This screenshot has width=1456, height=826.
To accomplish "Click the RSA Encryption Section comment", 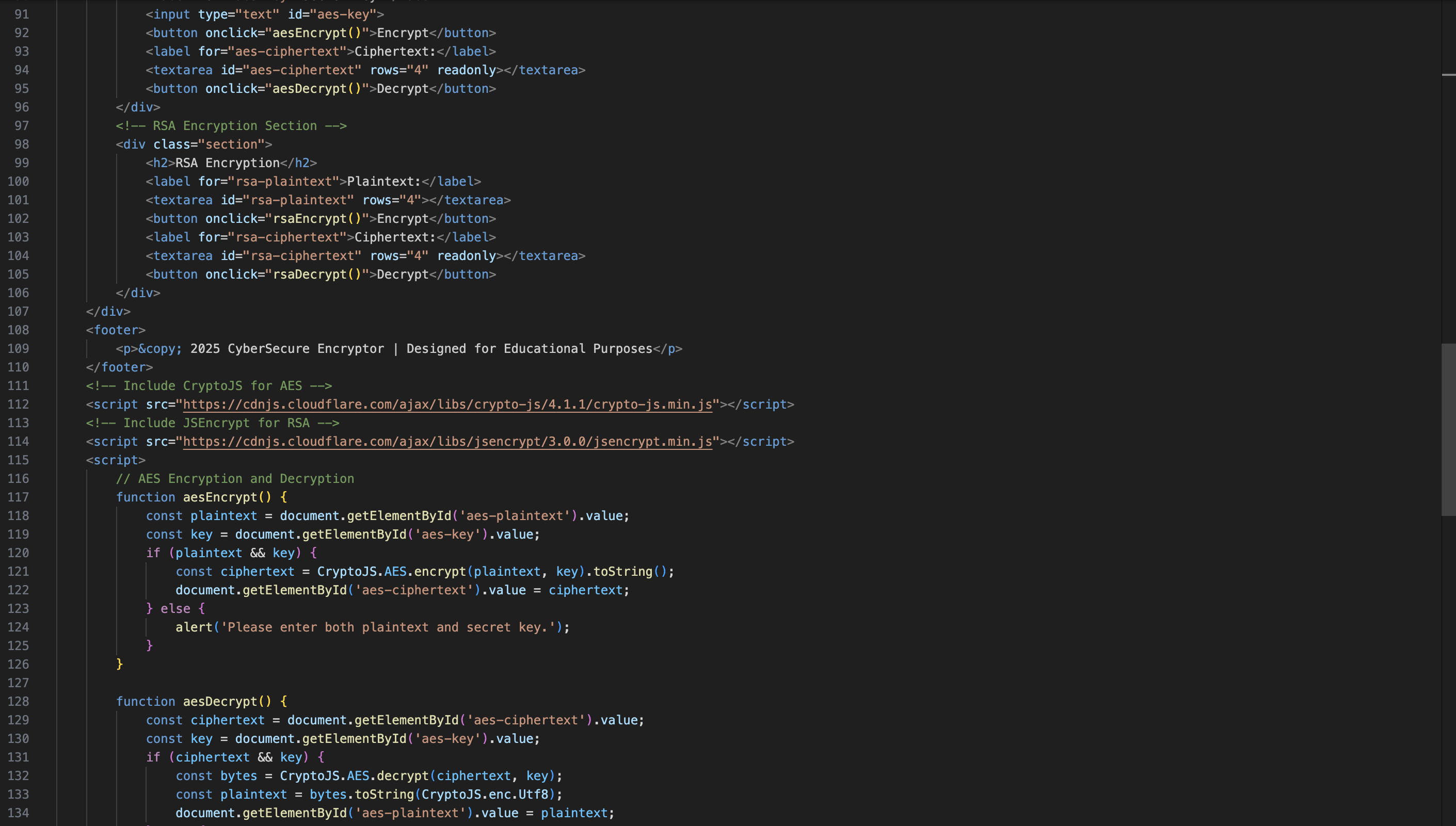I will click(231, 126).
